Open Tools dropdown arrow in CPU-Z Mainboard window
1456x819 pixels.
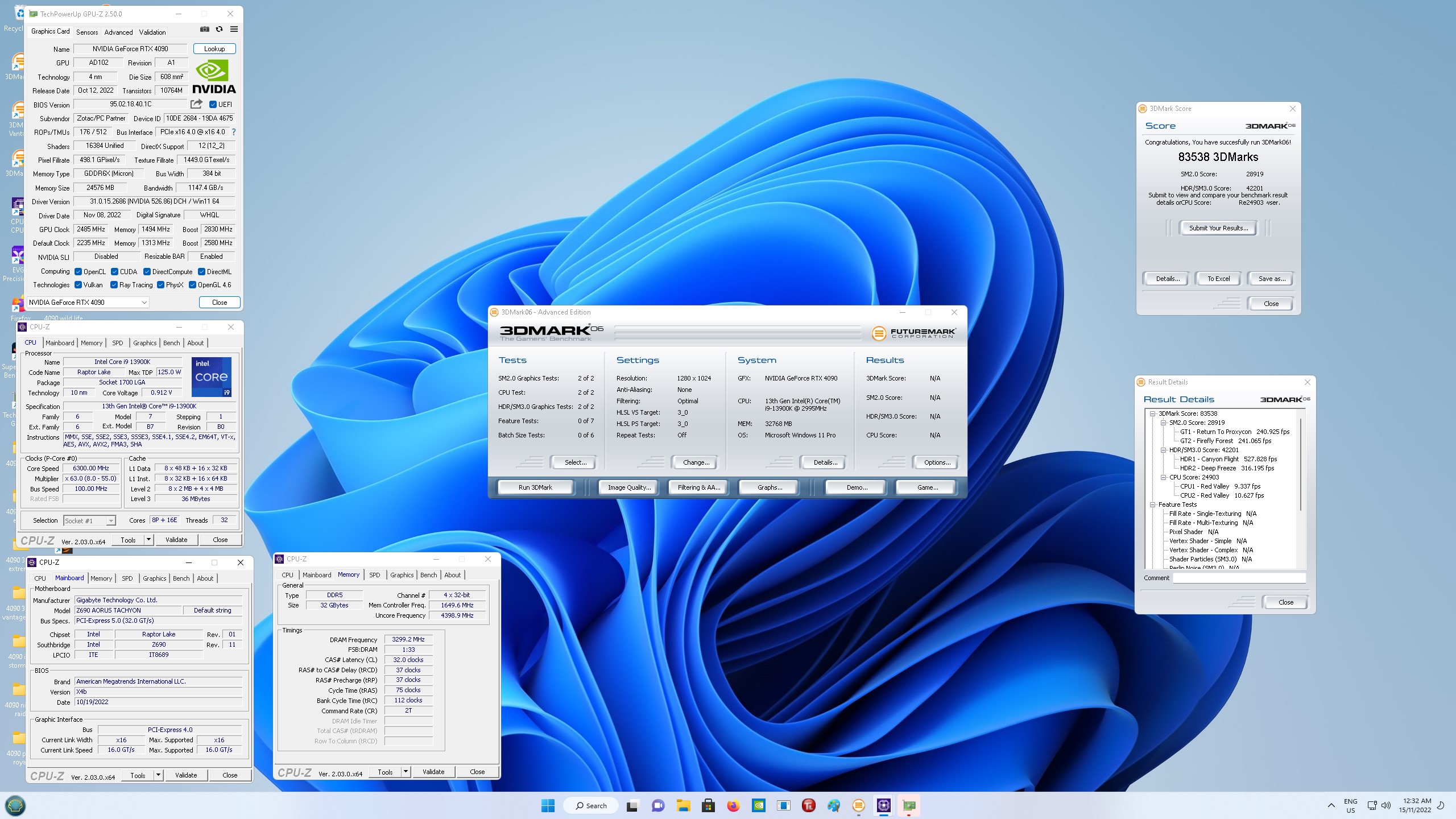[x=158, y=775]
